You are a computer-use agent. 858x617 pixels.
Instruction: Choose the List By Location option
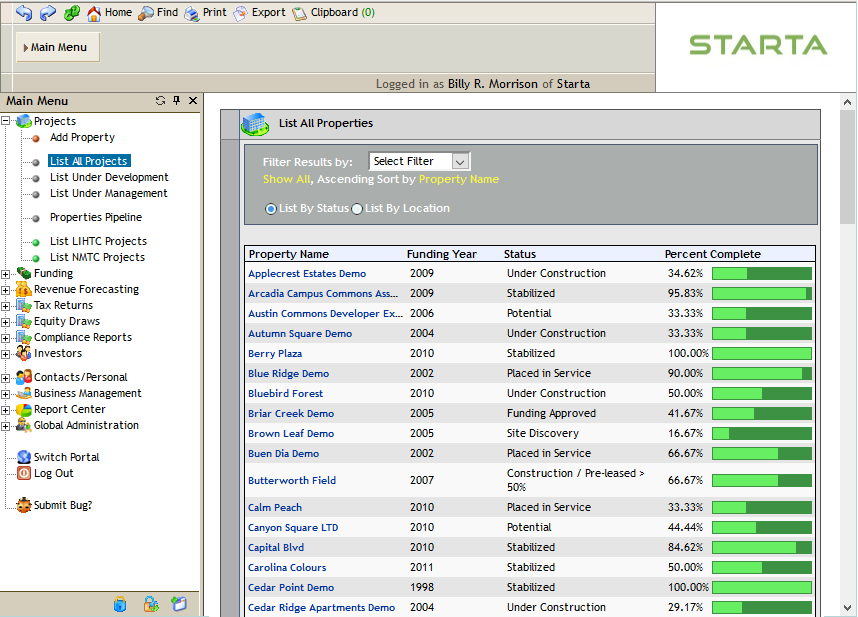pyautogui.click(x=357, y=208)
